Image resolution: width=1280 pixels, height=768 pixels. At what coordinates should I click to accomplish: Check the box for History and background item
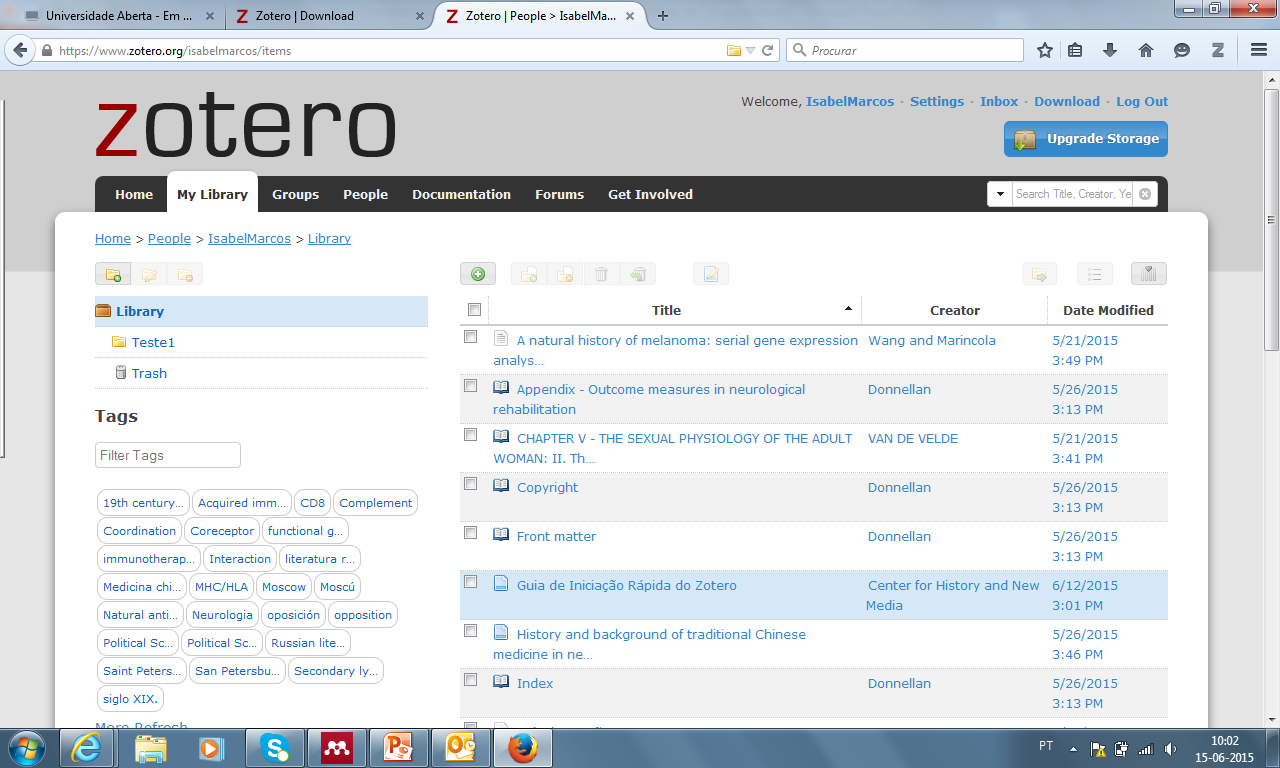(471, 631)
